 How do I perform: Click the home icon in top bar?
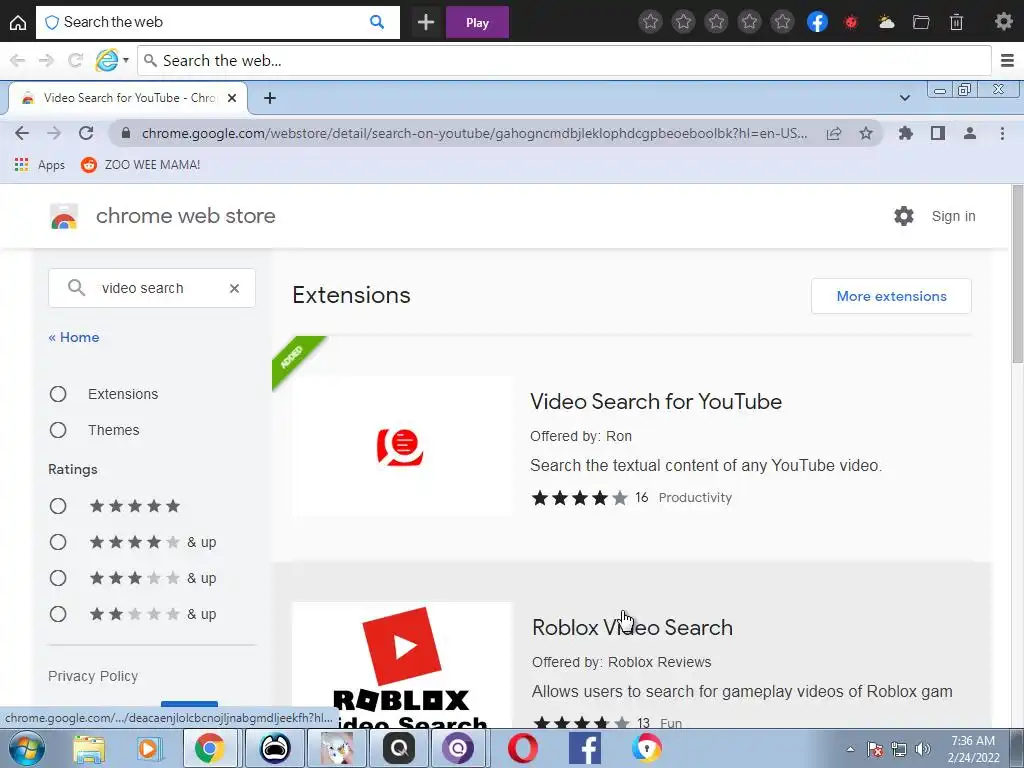point(18,23)
